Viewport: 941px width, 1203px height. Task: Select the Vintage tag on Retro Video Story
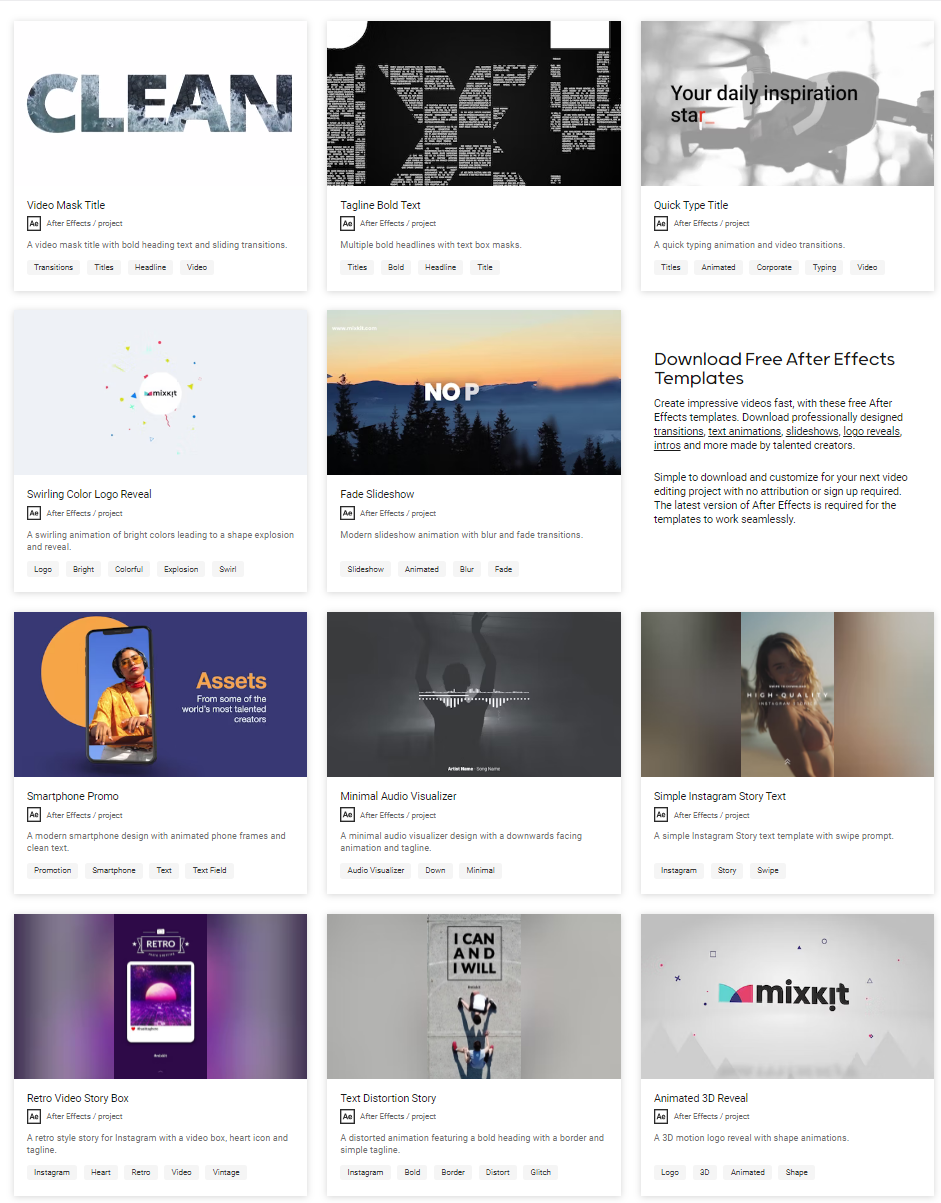click(x=226, y=1172)
